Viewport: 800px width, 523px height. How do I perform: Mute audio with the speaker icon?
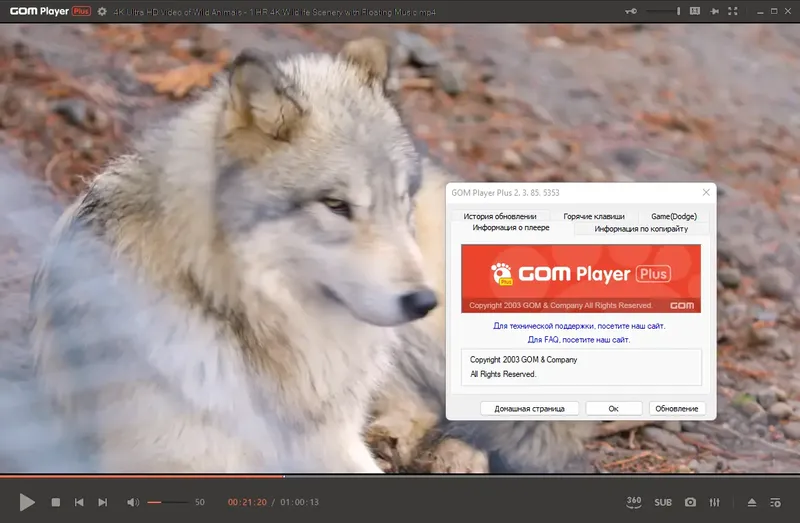(x=133, y=503)
